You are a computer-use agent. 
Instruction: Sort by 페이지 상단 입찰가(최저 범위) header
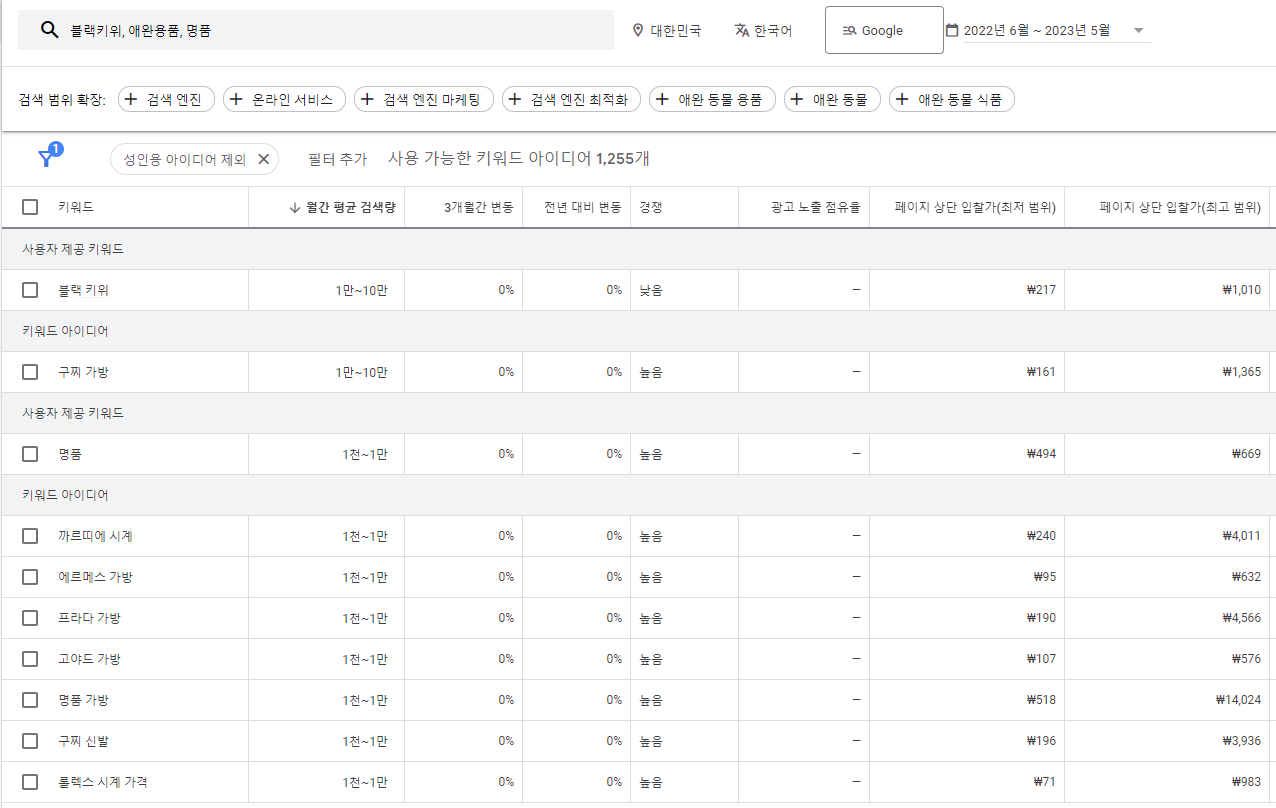[x=977, y=207]
